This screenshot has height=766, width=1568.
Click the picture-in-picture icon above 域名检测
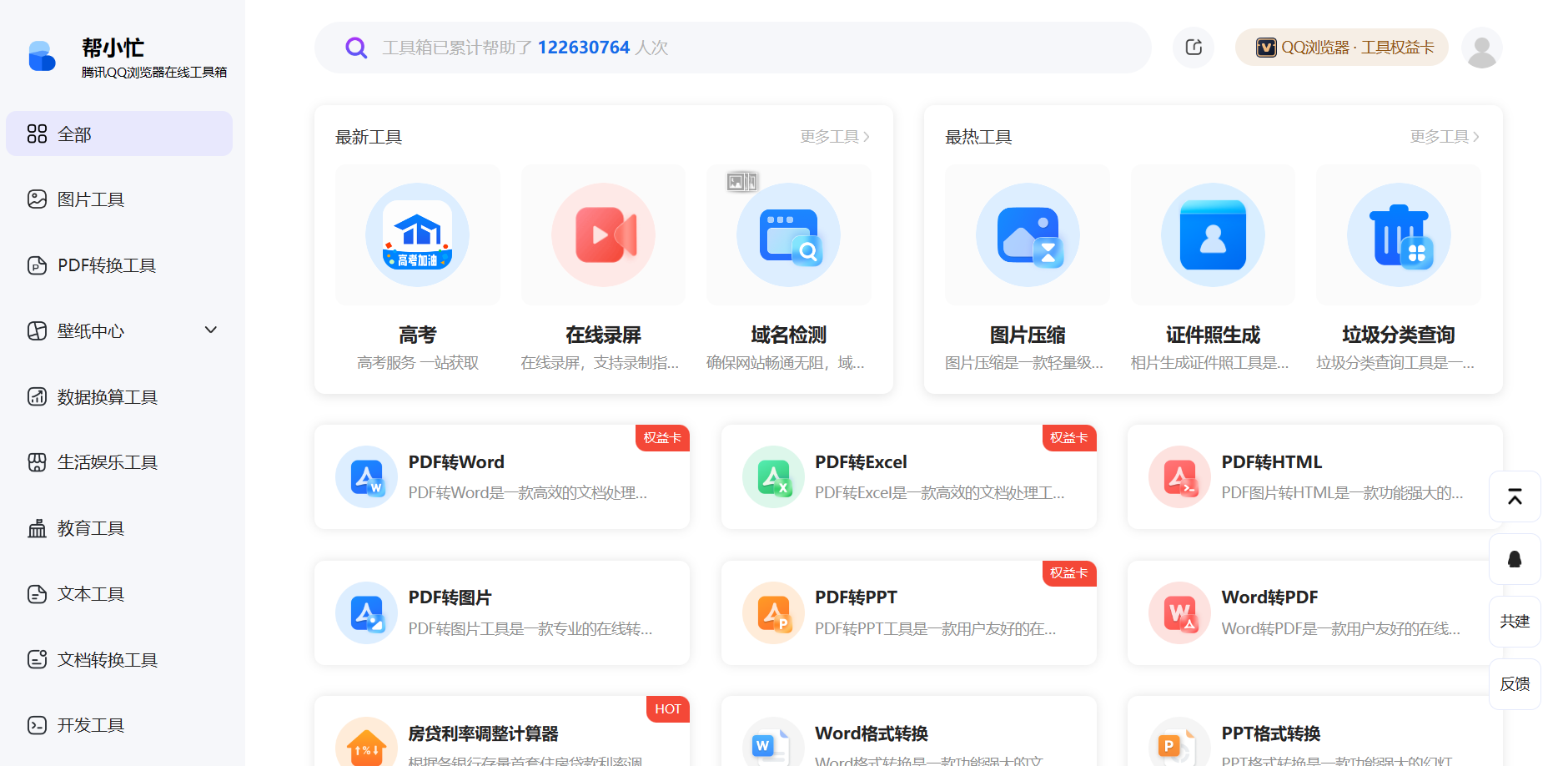pyautogui.click(x=742, y=181)
